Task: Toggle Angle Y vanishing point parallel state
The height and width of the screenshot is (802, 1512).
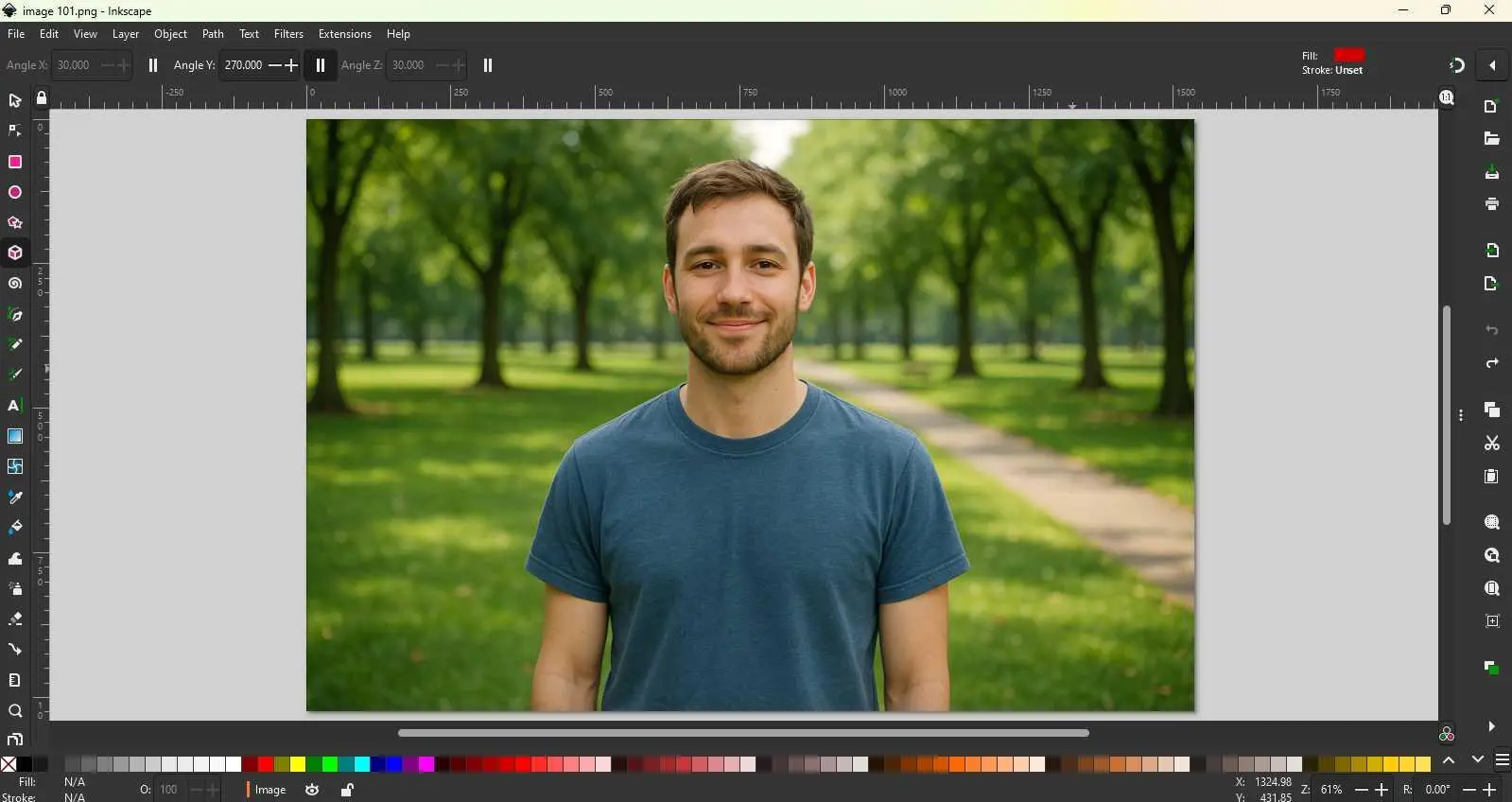Action: tap(321, 65)
